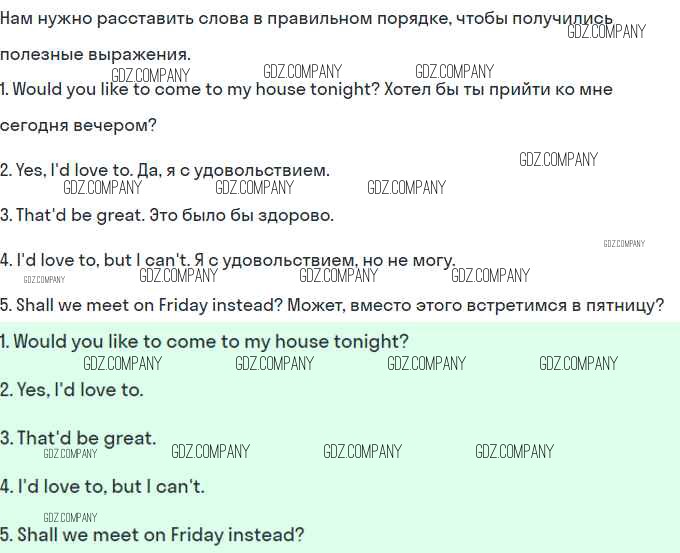This screenshot has height=553, width=680.
Task: Click the translation "Может, вместо этого встретимся в пятницу?"
Action: click(476, 305)
